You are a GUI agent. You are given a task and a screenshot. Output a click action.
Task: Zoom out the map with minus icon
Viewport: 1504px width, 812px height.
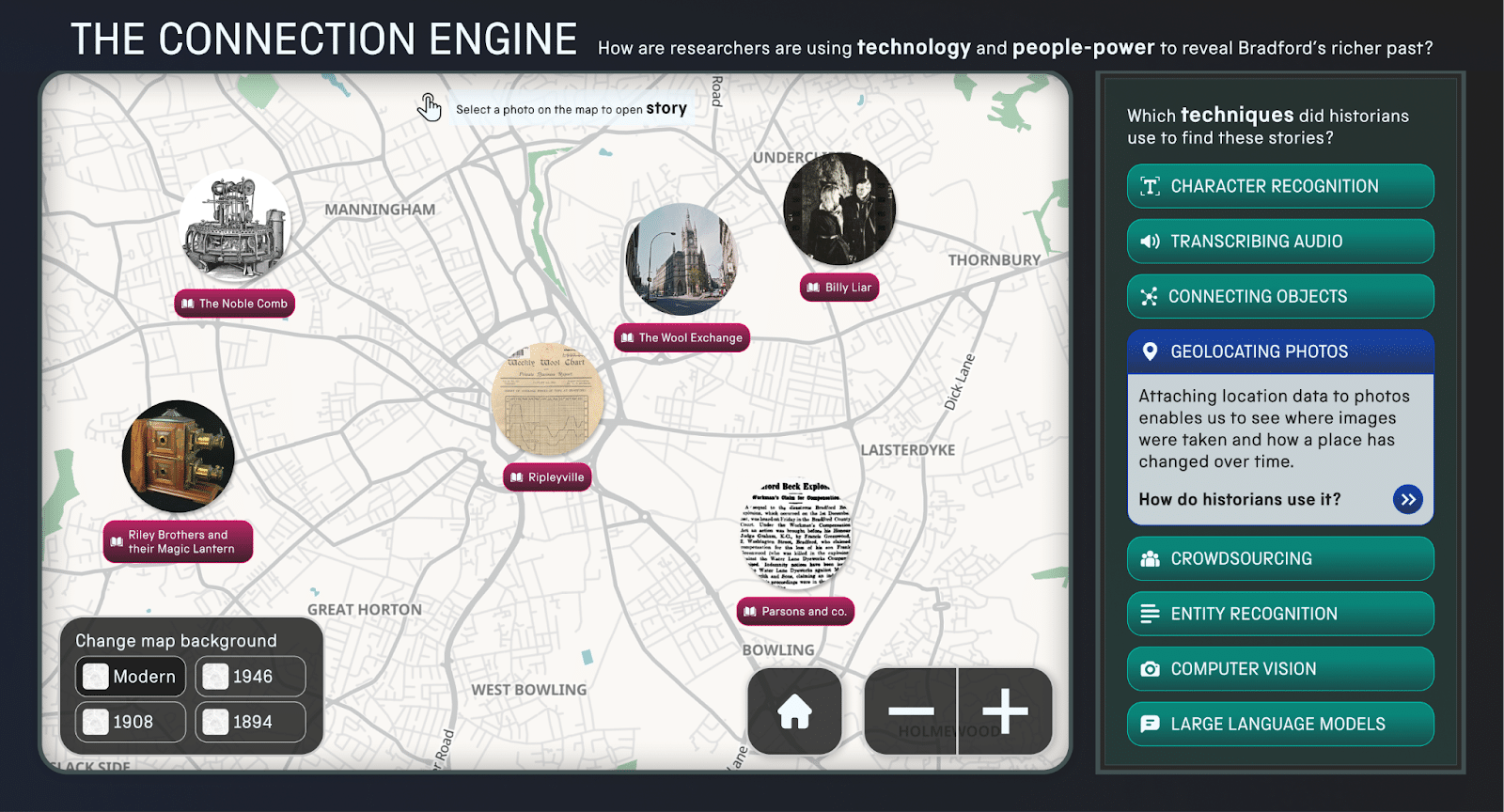pos(910,711)
